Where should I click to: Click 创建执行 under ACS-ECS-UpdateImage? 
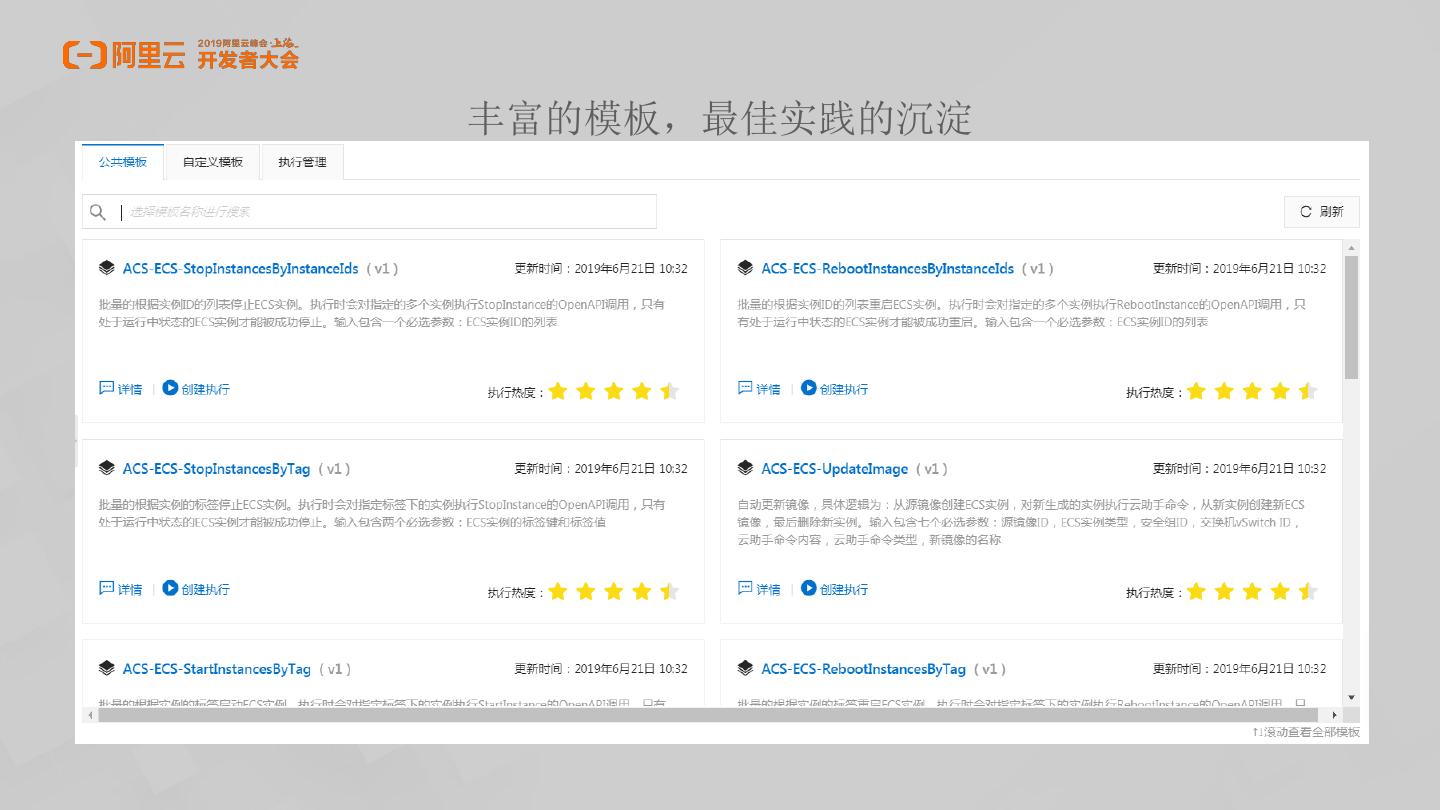[843, 589]
